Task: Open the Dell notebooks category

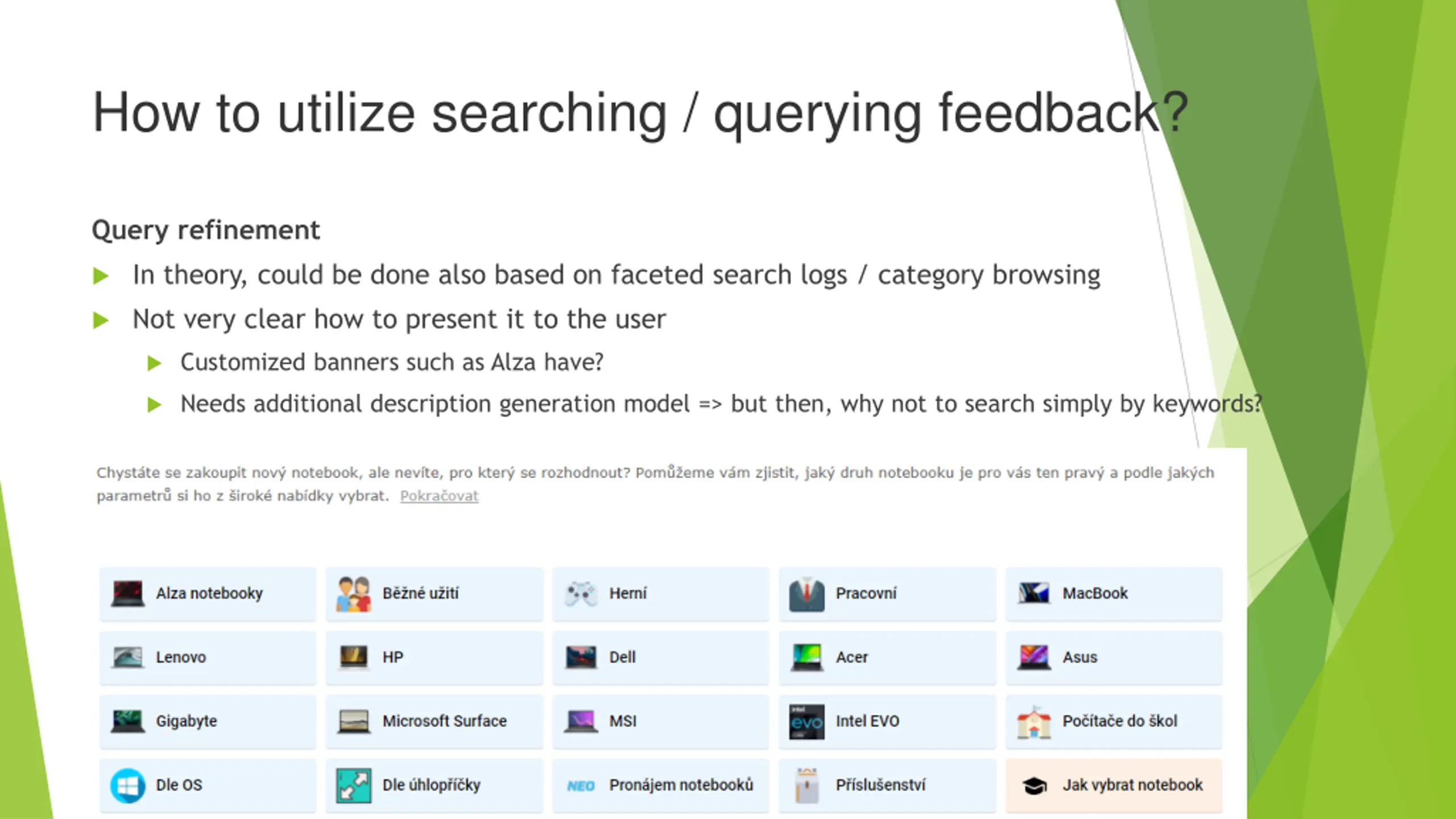Action: coord(660,657)
